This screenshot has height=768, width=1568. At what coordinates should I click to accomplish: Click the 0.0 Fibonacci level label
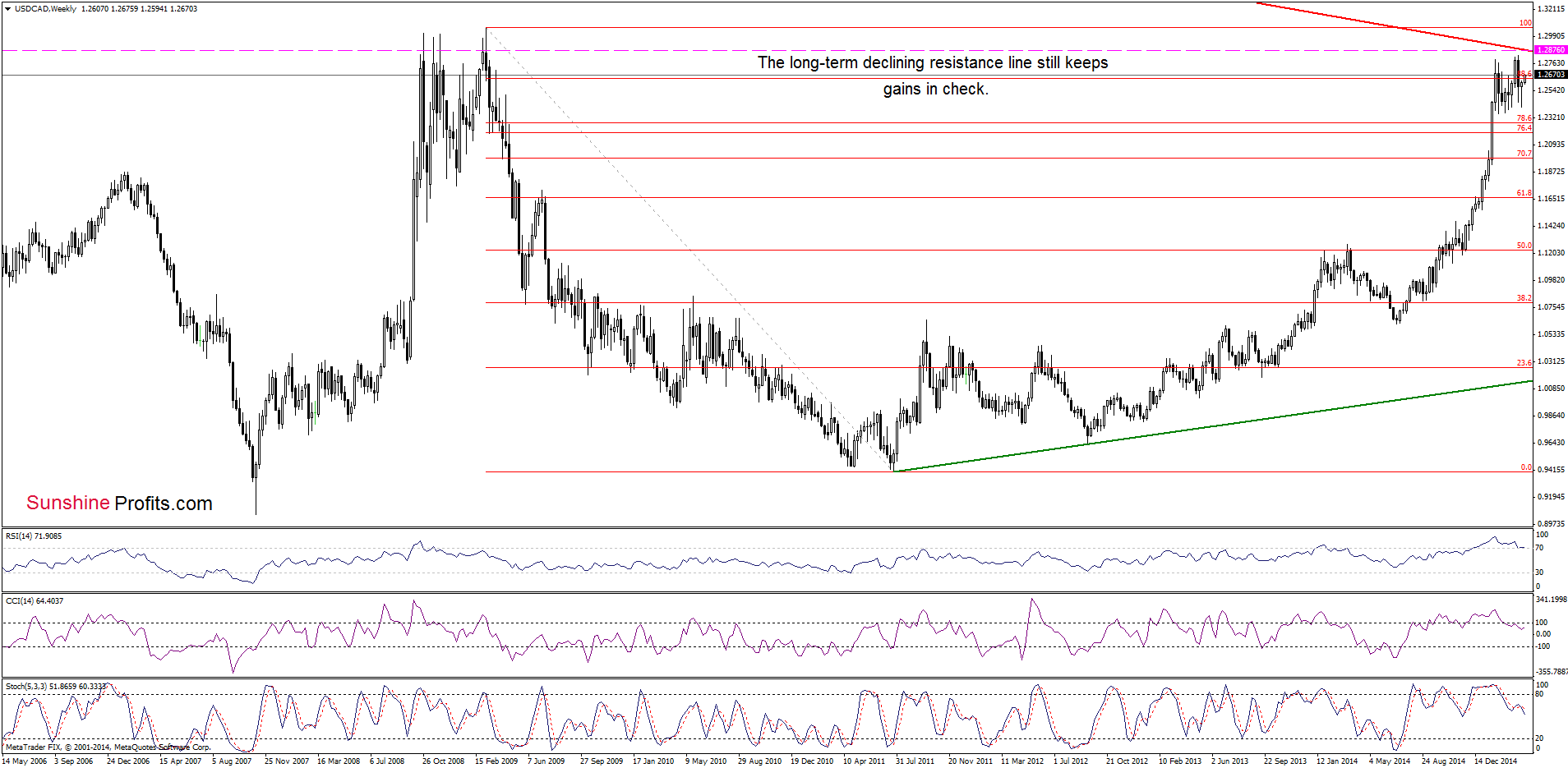[x=1526, y=467]
